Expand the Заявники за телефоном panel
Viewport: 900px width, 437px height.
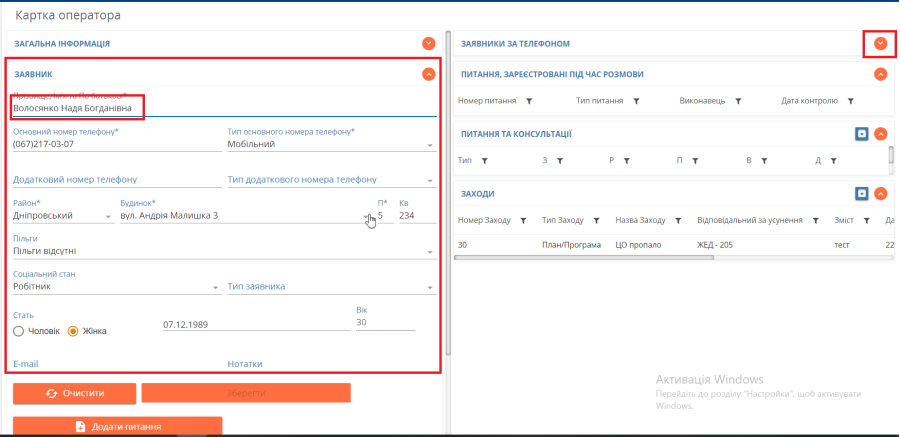[x=880, y=43]
